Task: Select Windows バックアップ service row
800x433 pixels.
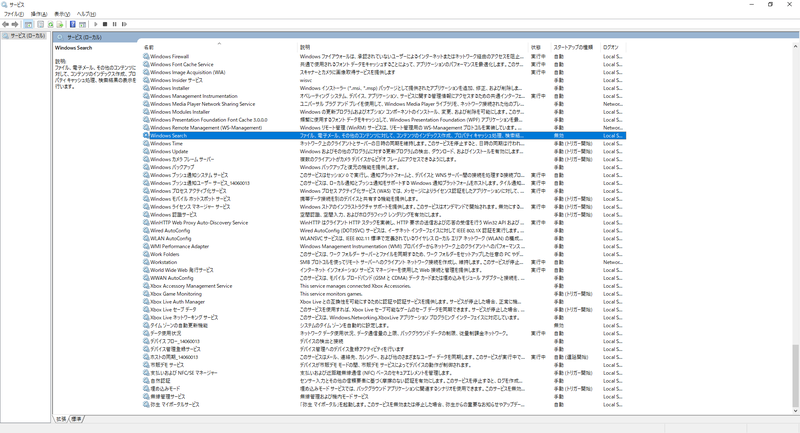Action: pos(384,167)
